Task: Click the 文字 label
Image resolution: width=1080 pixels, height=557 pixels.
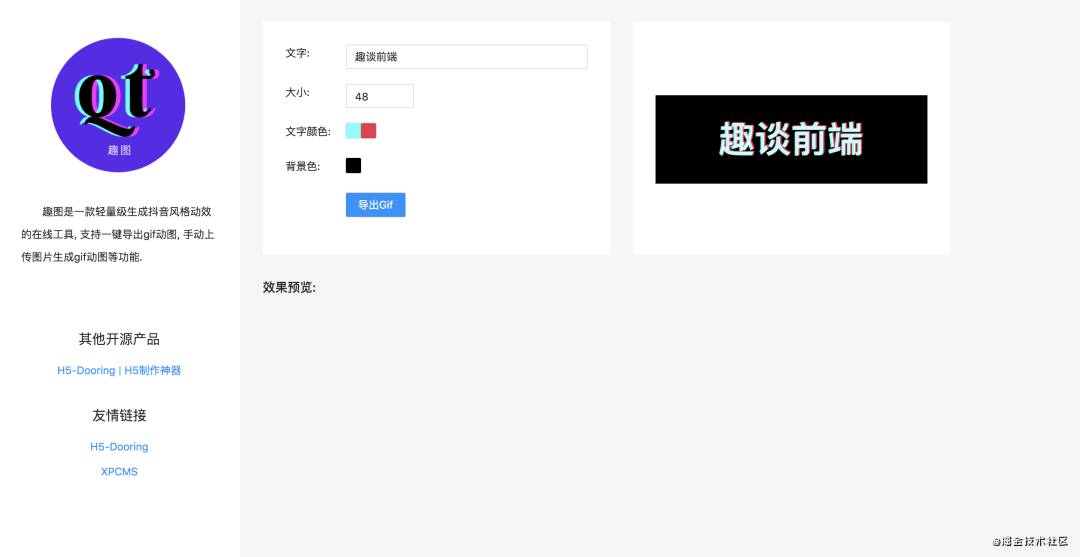Action: click(298, 53)
